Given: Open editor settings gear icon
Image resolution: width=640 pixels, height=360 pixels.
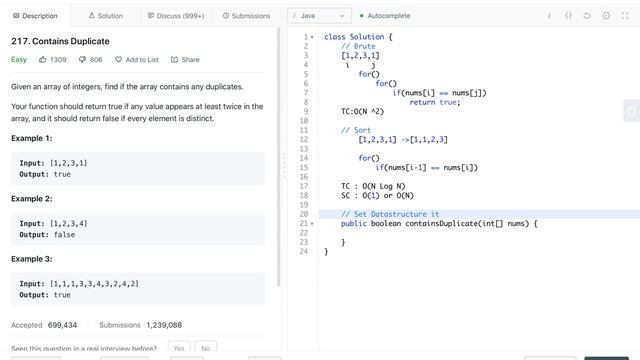Looking at the screenshot, I should click(x=606, y=16).
